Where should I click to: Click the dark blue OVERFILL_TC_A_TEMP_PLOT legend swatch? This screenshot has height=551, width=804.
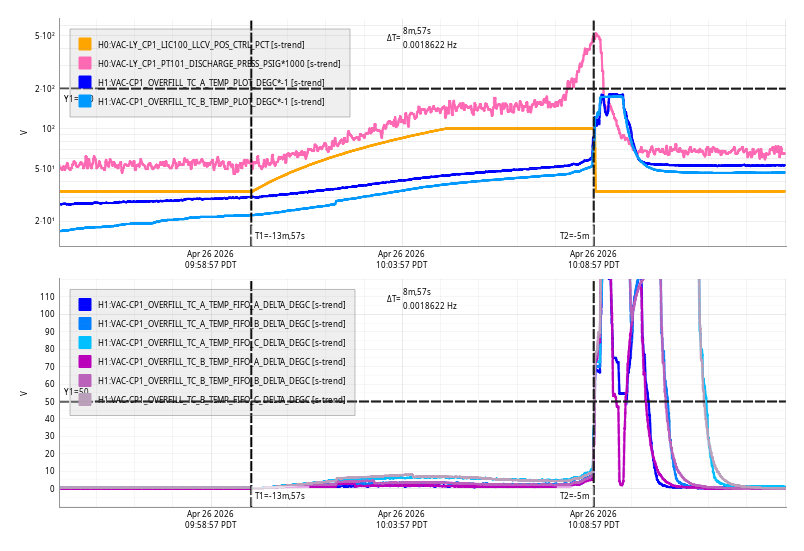pos(85,82)
